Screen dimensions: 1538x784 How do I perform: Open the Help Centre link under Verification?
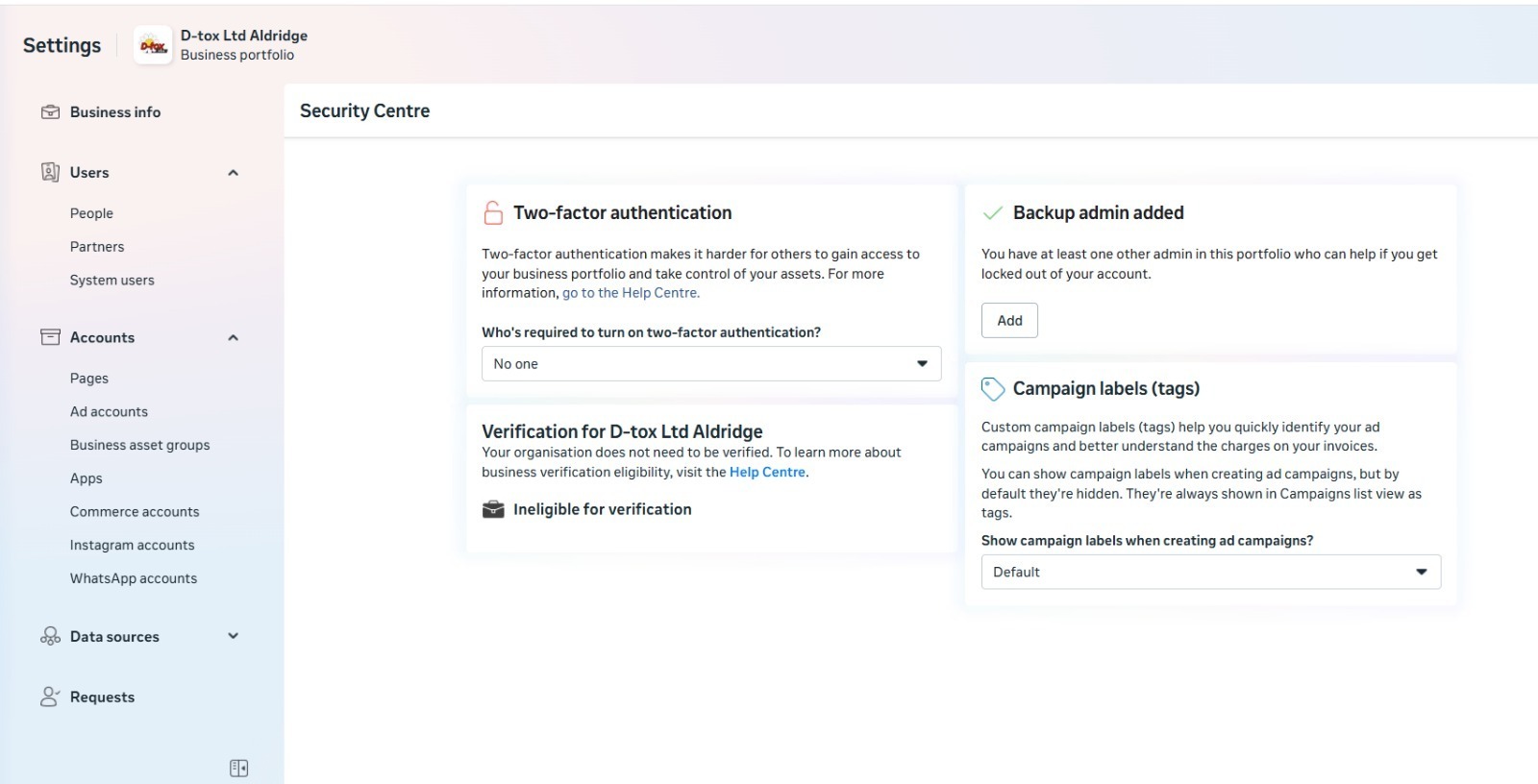pyautogui.click(x=767, y=472)
